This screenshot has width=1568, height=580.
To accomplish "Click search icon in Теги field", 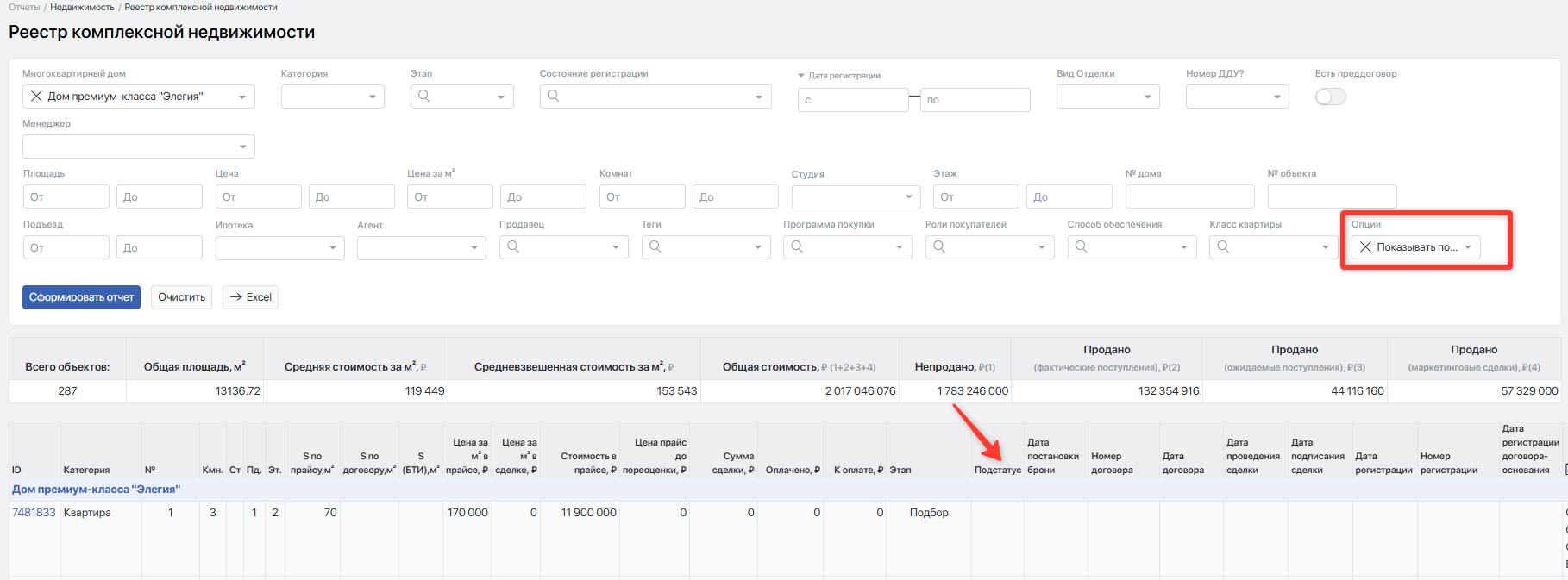I will click(x=655, y=246).
